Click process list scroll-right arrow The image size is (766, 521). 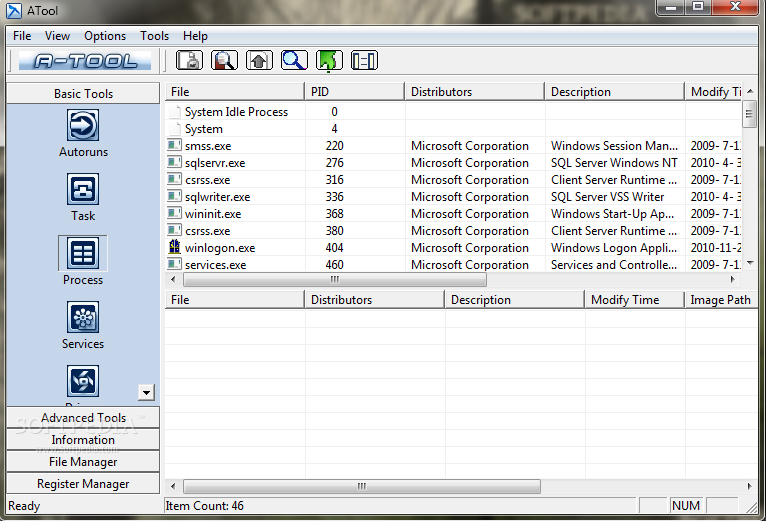point(732,280)
